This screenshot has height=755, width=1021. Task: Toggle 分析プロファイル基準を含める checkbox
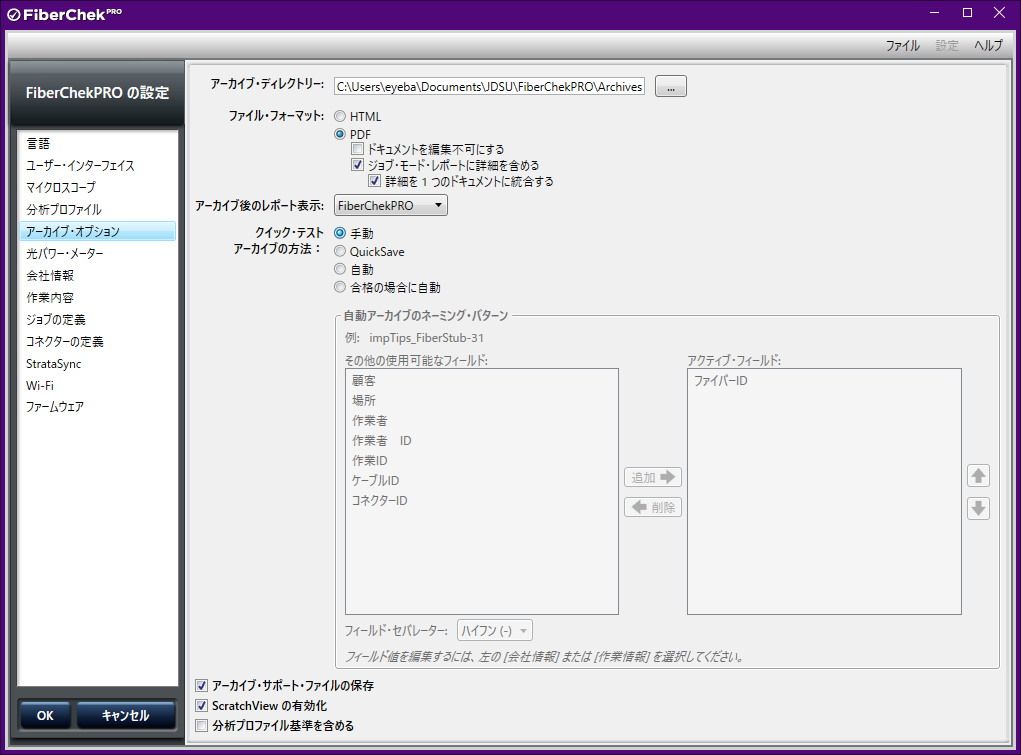(202, 725)
